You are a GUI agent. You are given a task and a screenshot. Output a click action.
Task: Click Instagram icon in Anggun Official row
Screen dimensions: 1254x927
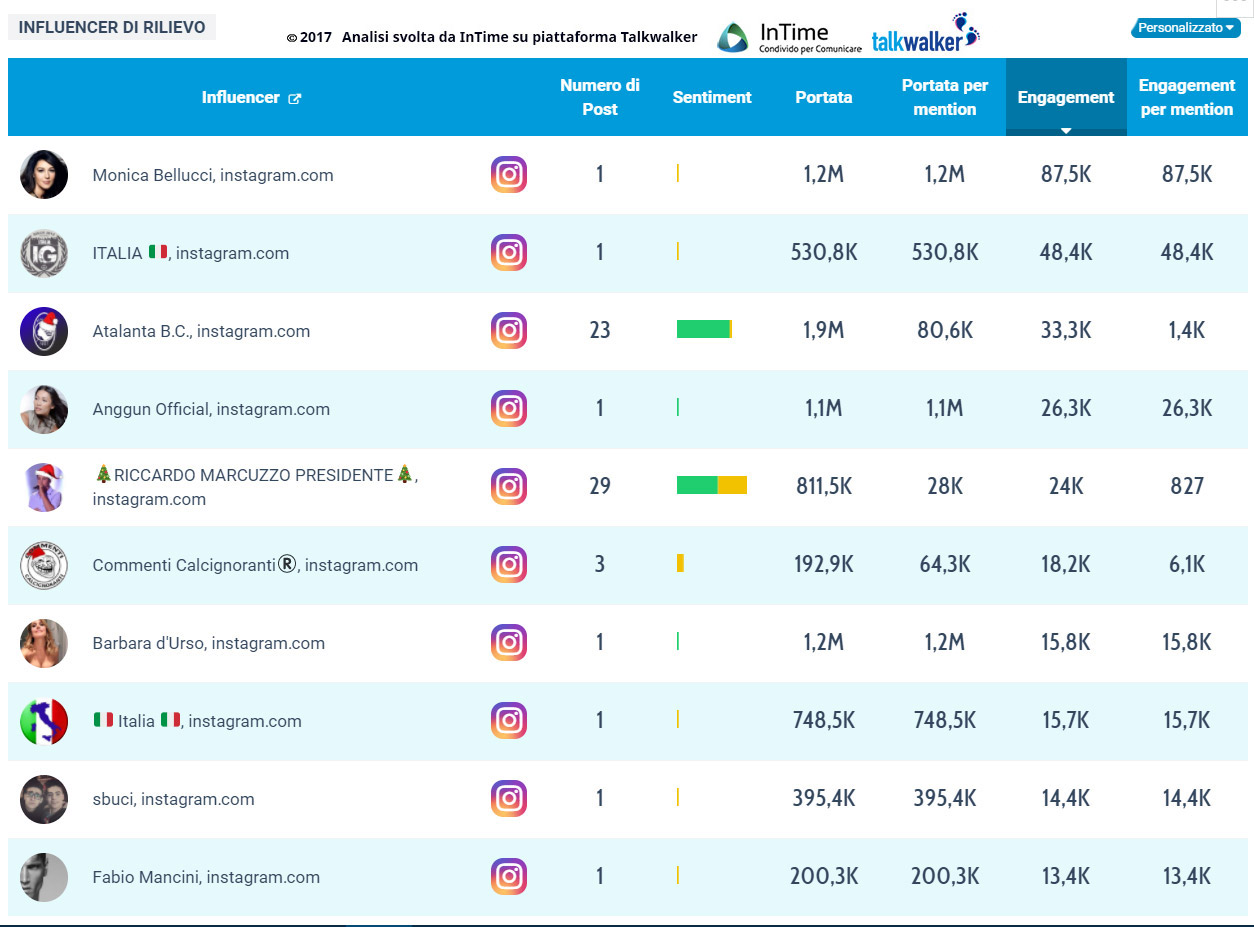[x=509, y=409]
